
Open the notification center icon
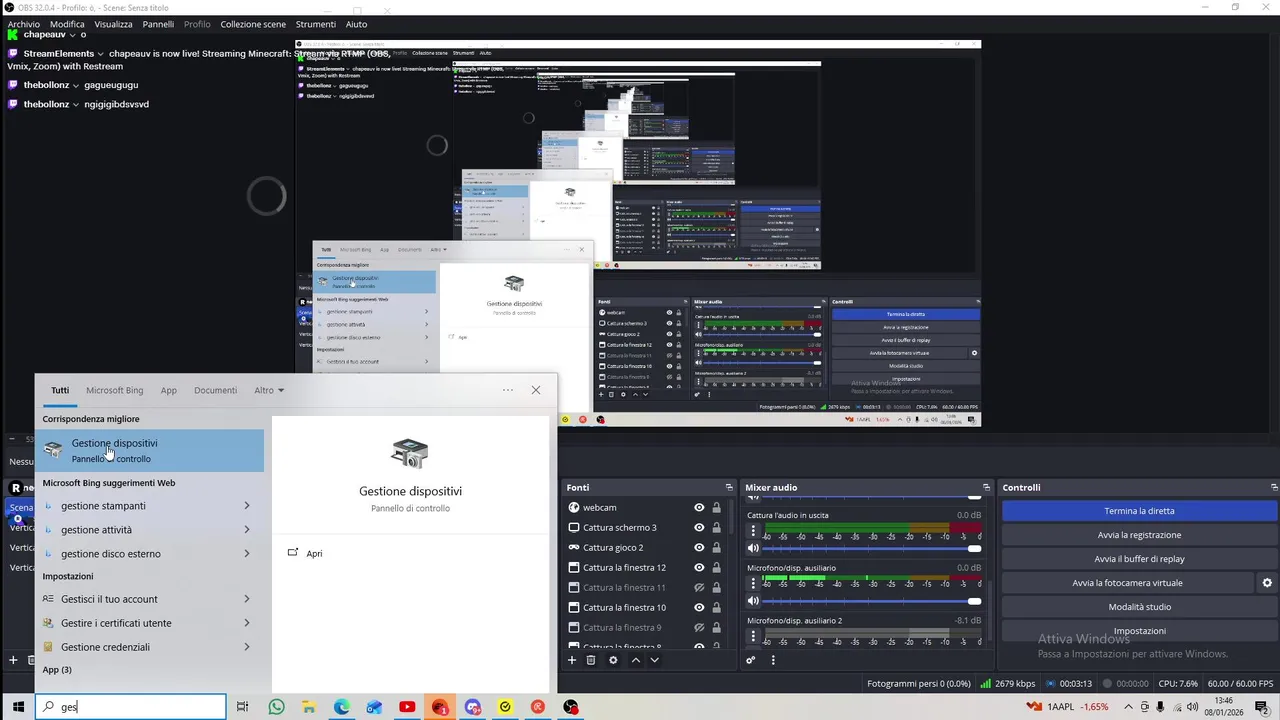1263,707
